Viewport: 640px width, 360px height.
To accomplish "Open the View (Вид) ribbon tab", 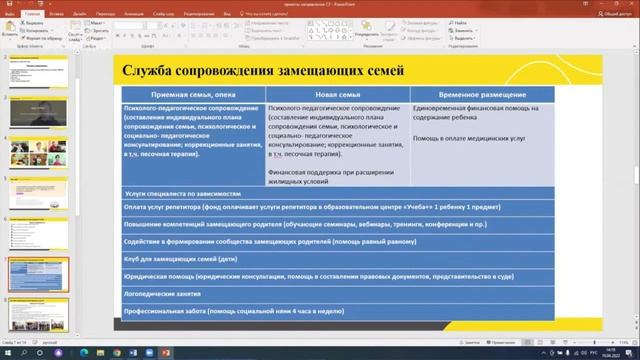I will pyautogui.click(x=227, y=14).
